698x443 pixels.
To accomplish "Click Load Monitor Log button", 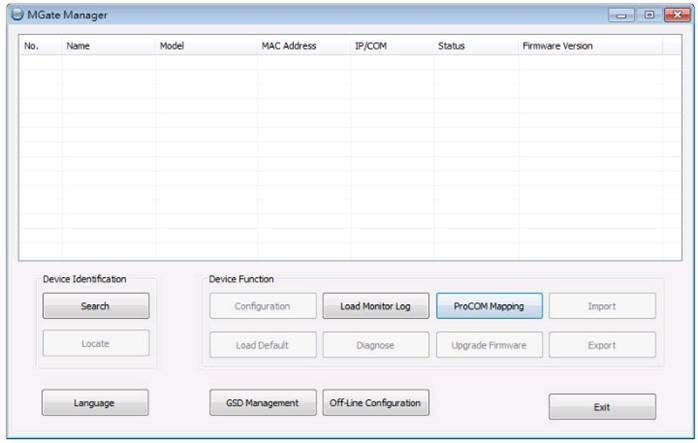I will click(x=376, y=306).
